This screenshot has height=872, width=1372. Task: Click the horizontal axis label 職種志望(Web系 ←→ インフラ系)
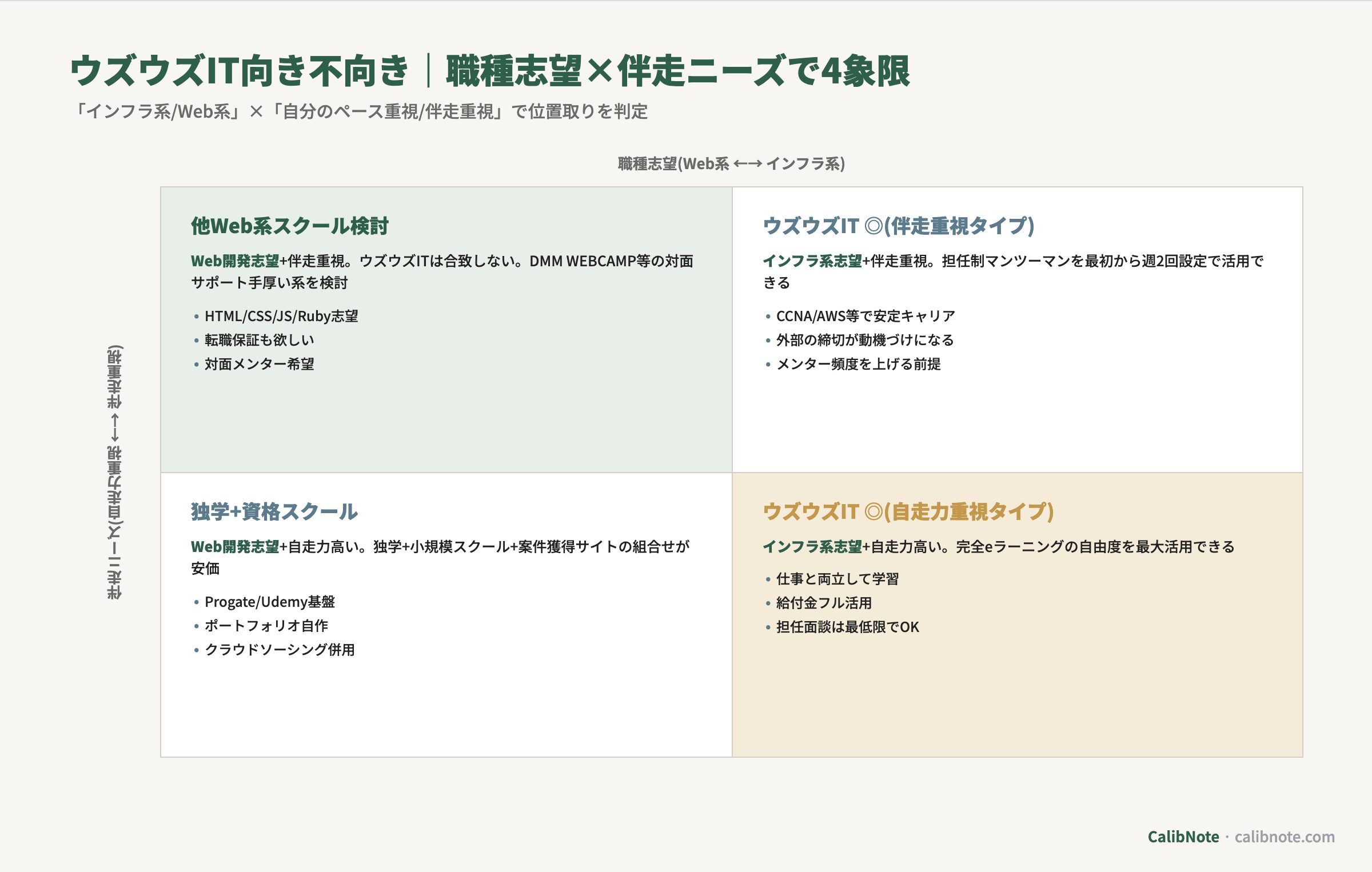click(731, 164)
